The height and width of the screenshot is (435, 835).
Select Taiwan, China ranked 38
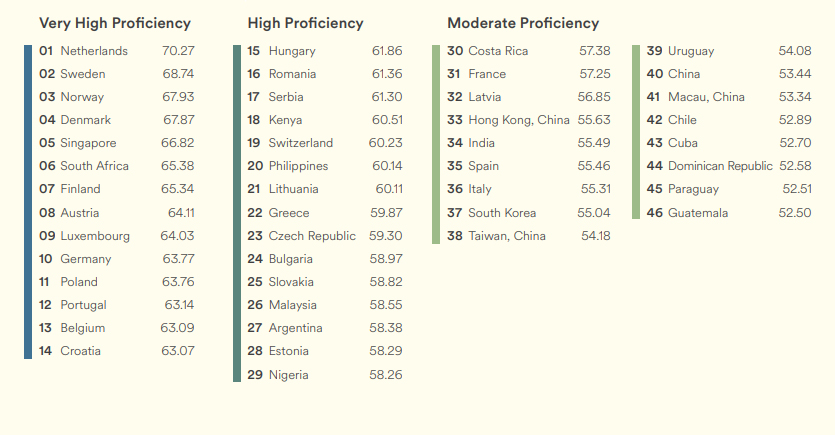[507, 236]
